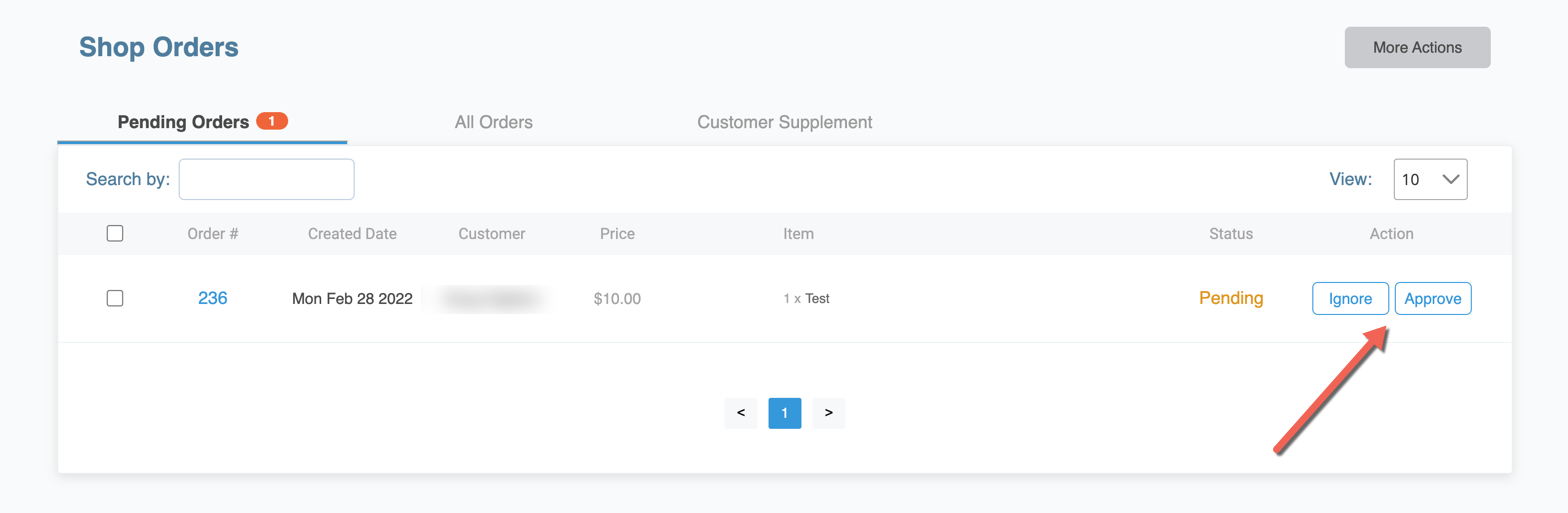
Task: Focus the Search by text field
Action: [x=266, y=180]
